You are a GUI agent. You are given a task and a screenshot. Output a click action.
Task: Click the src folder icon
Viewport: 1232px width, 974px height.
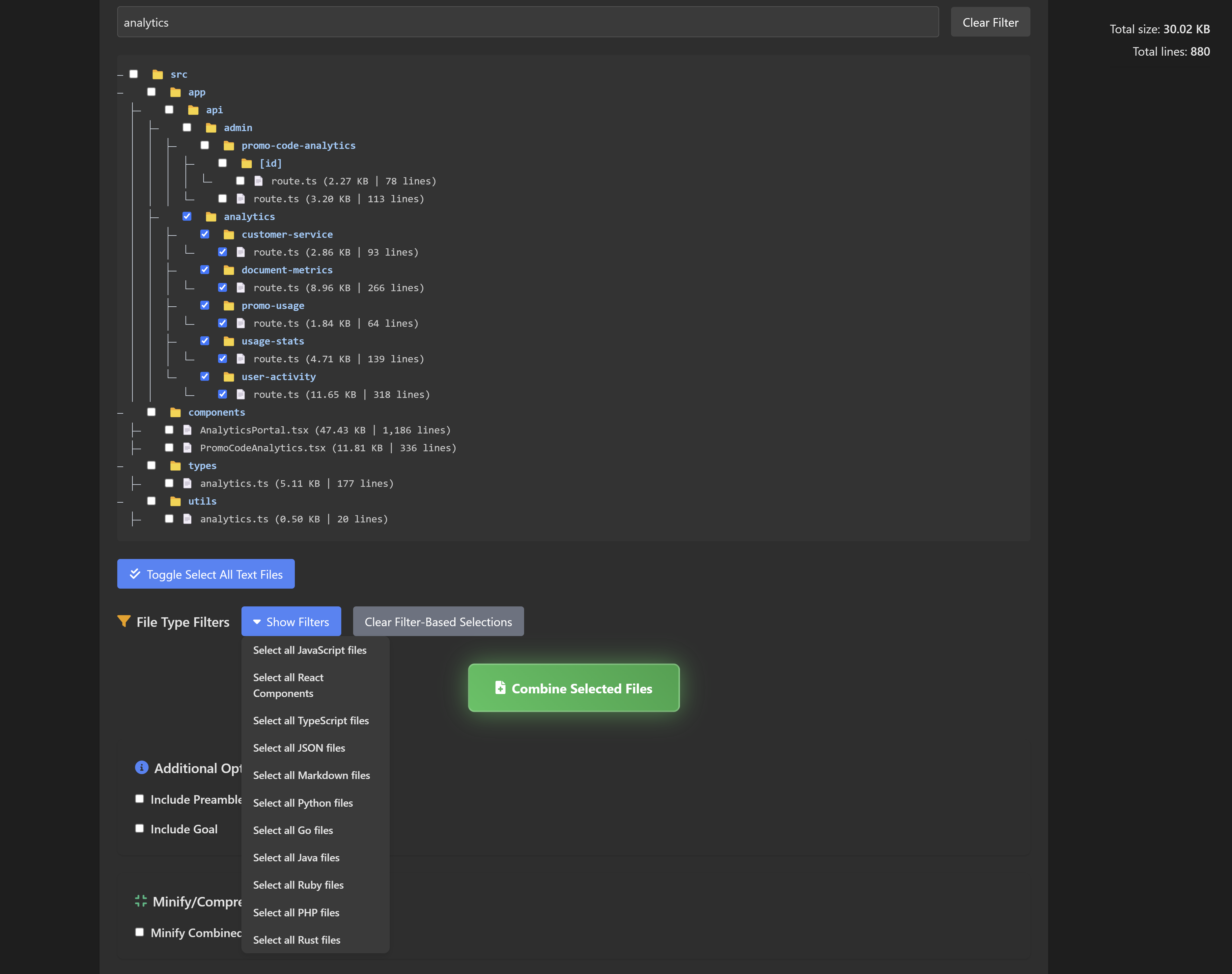tap(158, 75)
